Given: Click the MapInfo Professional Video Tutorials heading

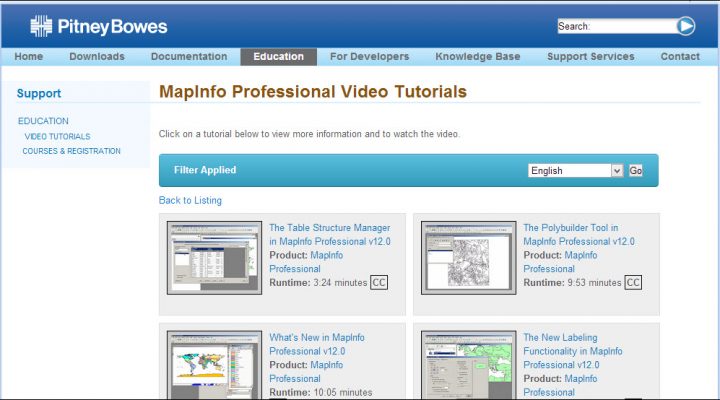Looking at the screenshot, I should [313, 91].
